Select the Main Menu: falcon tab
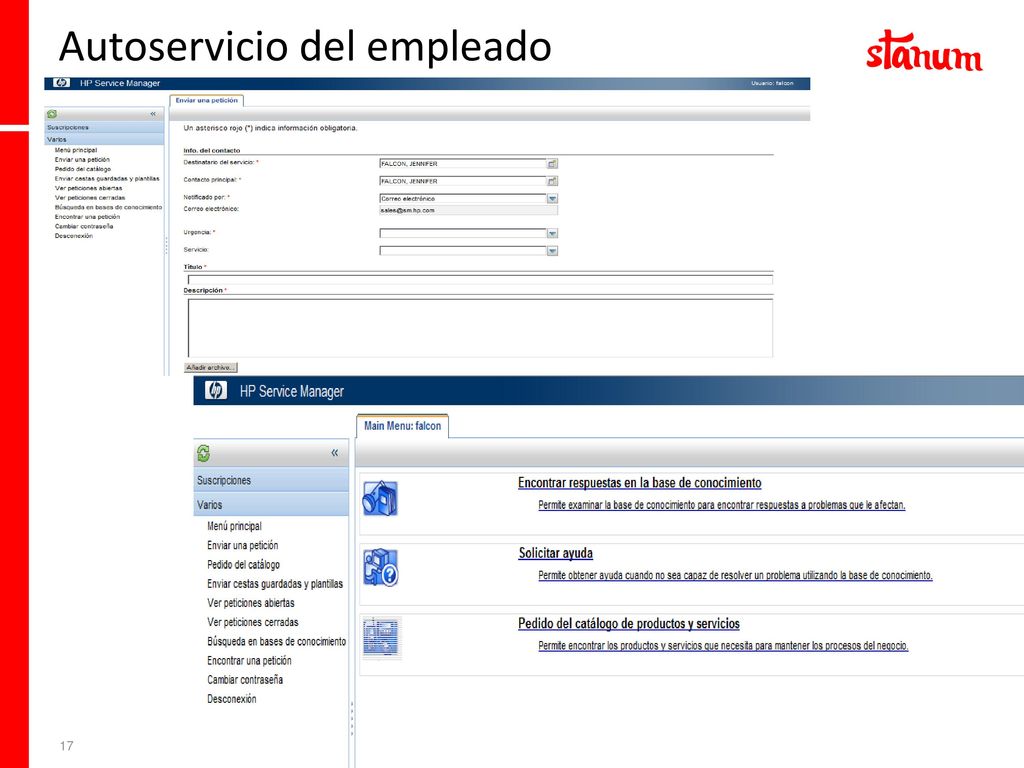Image resolution: width=1024 pixels, height=768 pixels. tap(402, 426)
